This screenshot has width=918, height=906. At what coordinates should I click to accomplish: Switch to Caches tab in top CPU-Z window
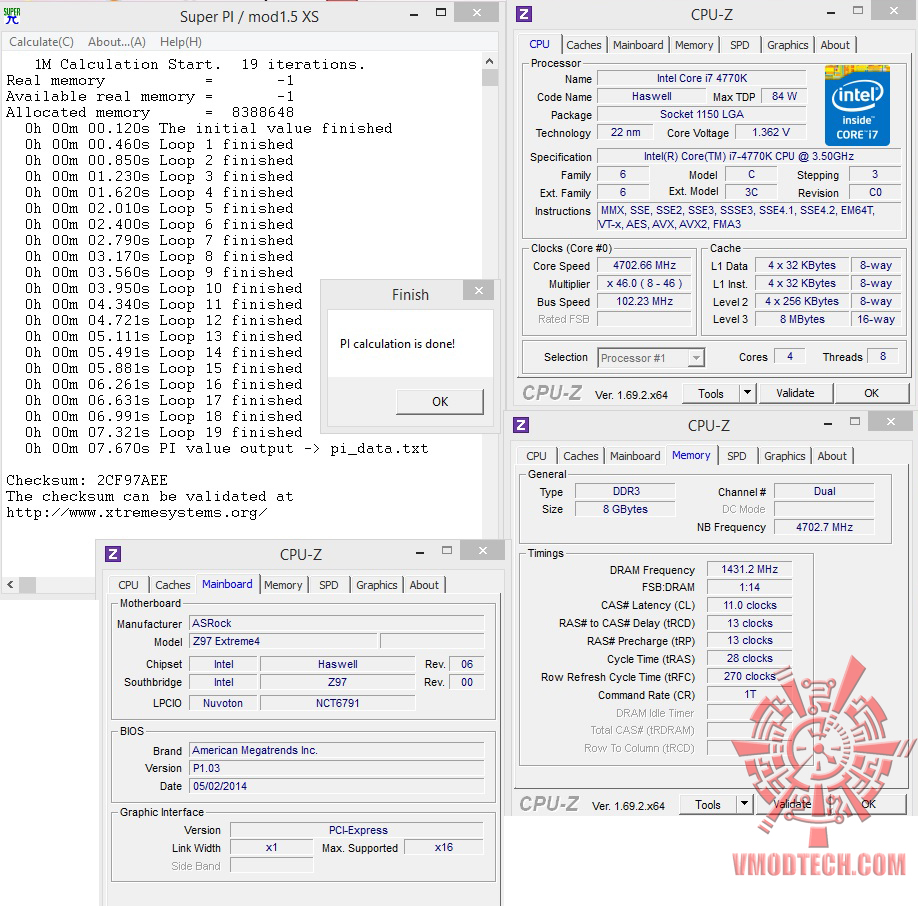click(583, 45)
